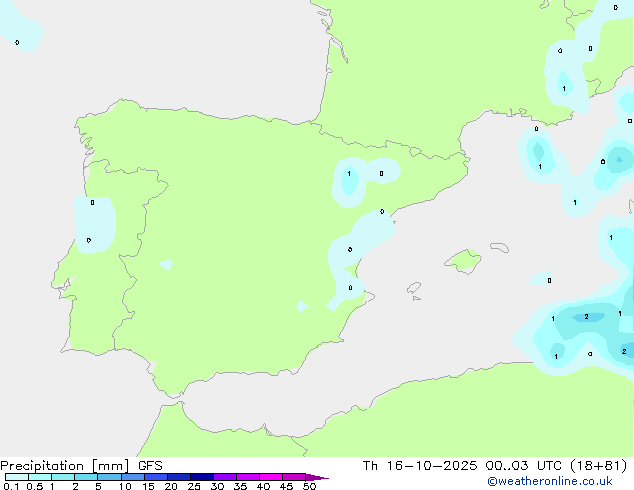
Task: Click the magenta swatch between 40 and 45
Action: [271, 477]
